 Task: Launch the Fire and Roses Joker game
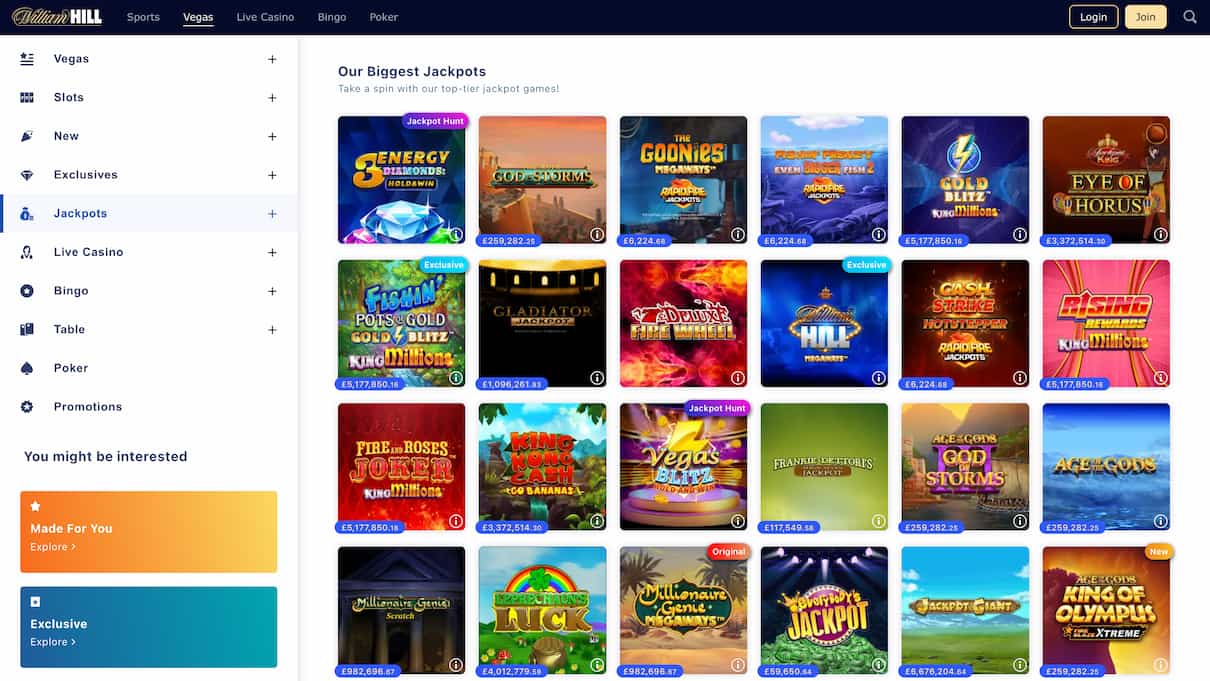click(401, 467)
